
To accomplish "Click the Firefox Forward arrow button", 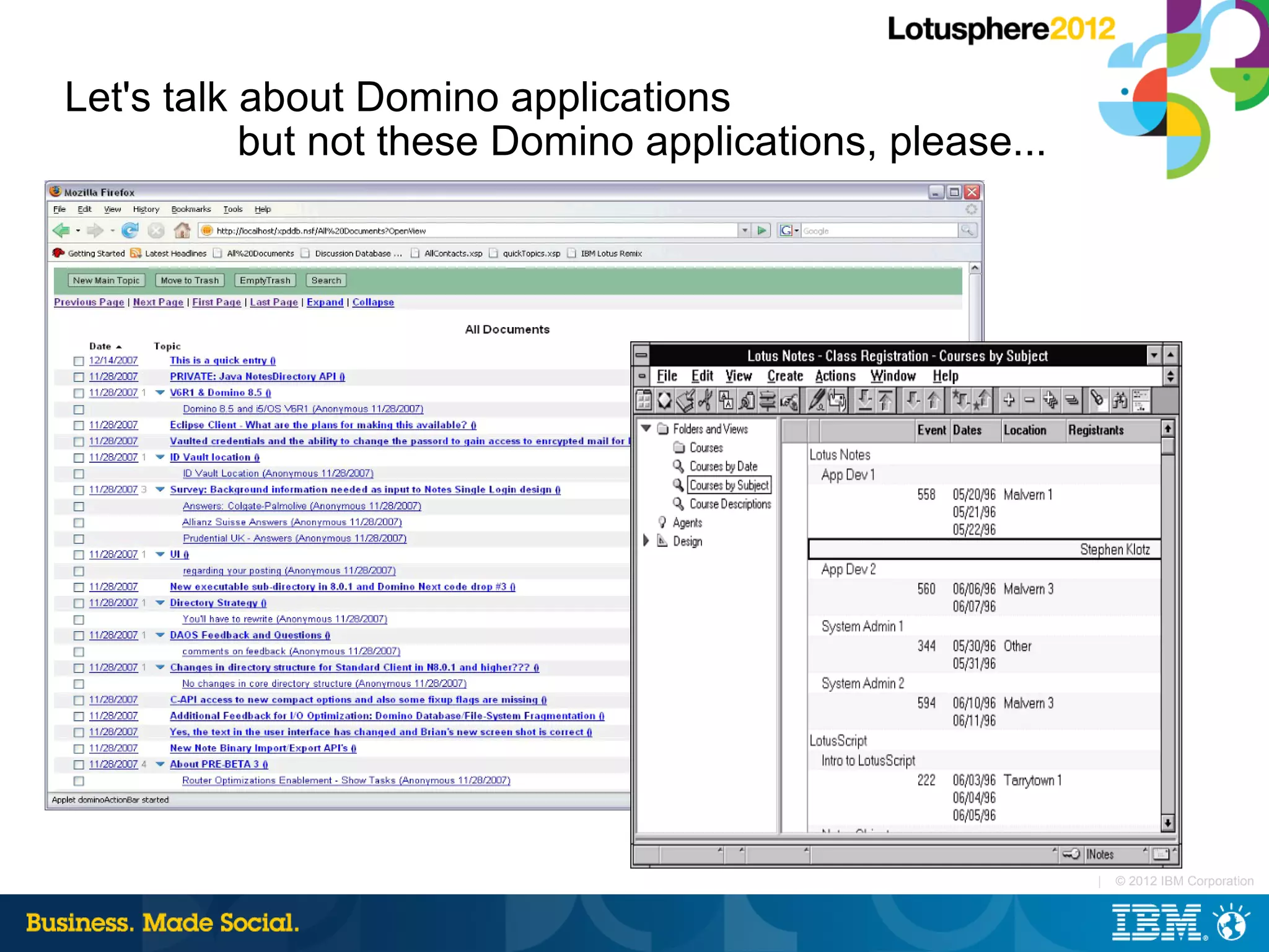I will click(x=95, y=231).
